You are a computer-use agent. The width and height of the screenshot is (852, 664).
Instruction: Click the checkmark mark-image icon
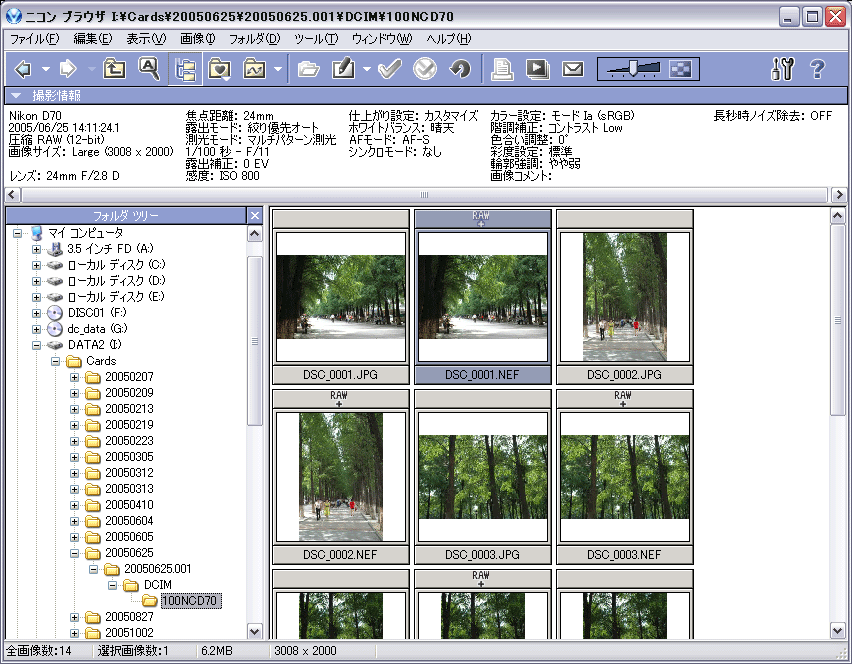pyautogui.click(x=390, y=69)
